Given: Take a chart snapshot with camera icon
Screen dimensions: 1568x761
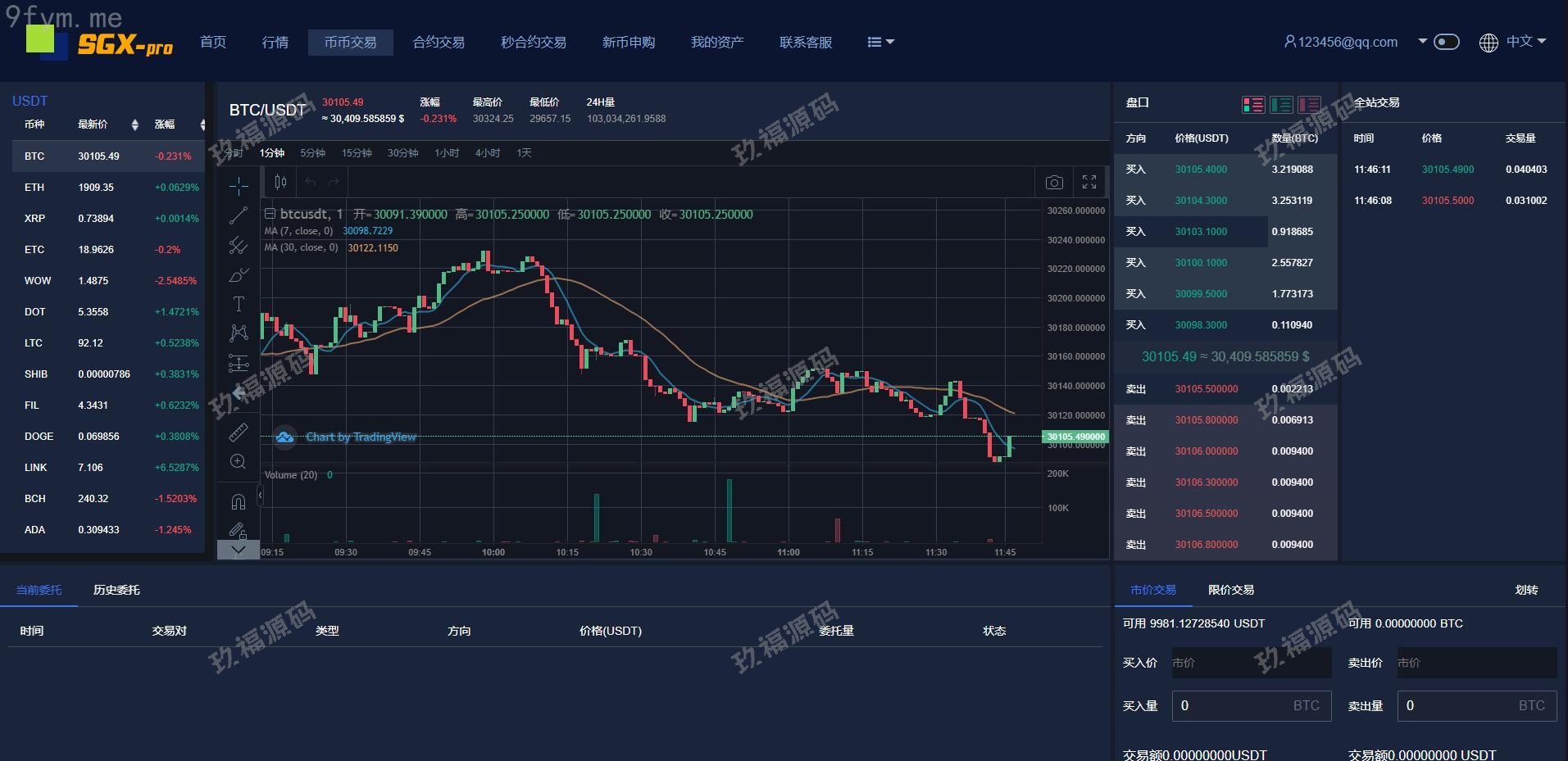Looking at the screenshot, I should click(x=1054, y=182).
